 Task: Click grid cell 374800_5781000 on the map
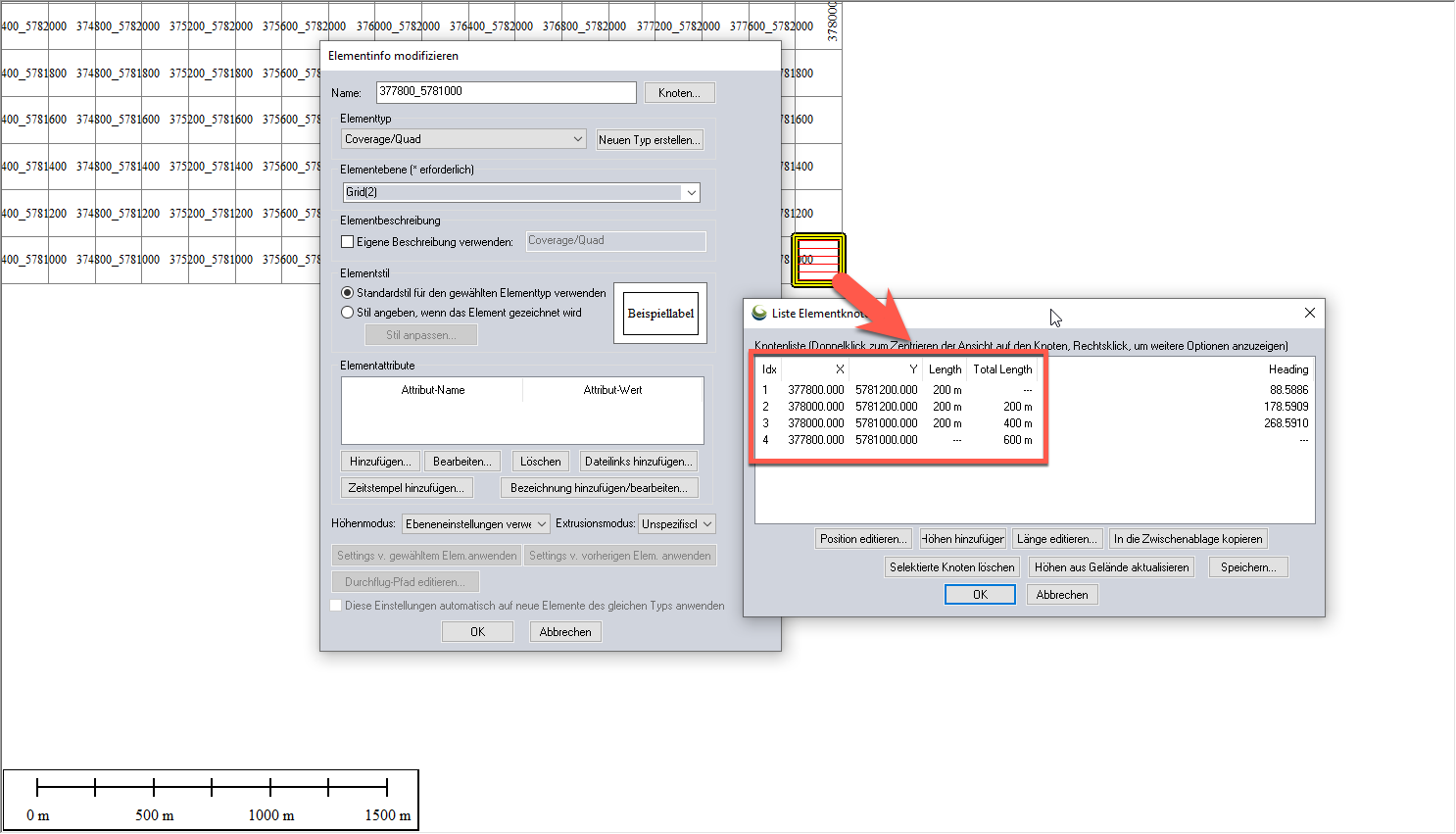119,260
